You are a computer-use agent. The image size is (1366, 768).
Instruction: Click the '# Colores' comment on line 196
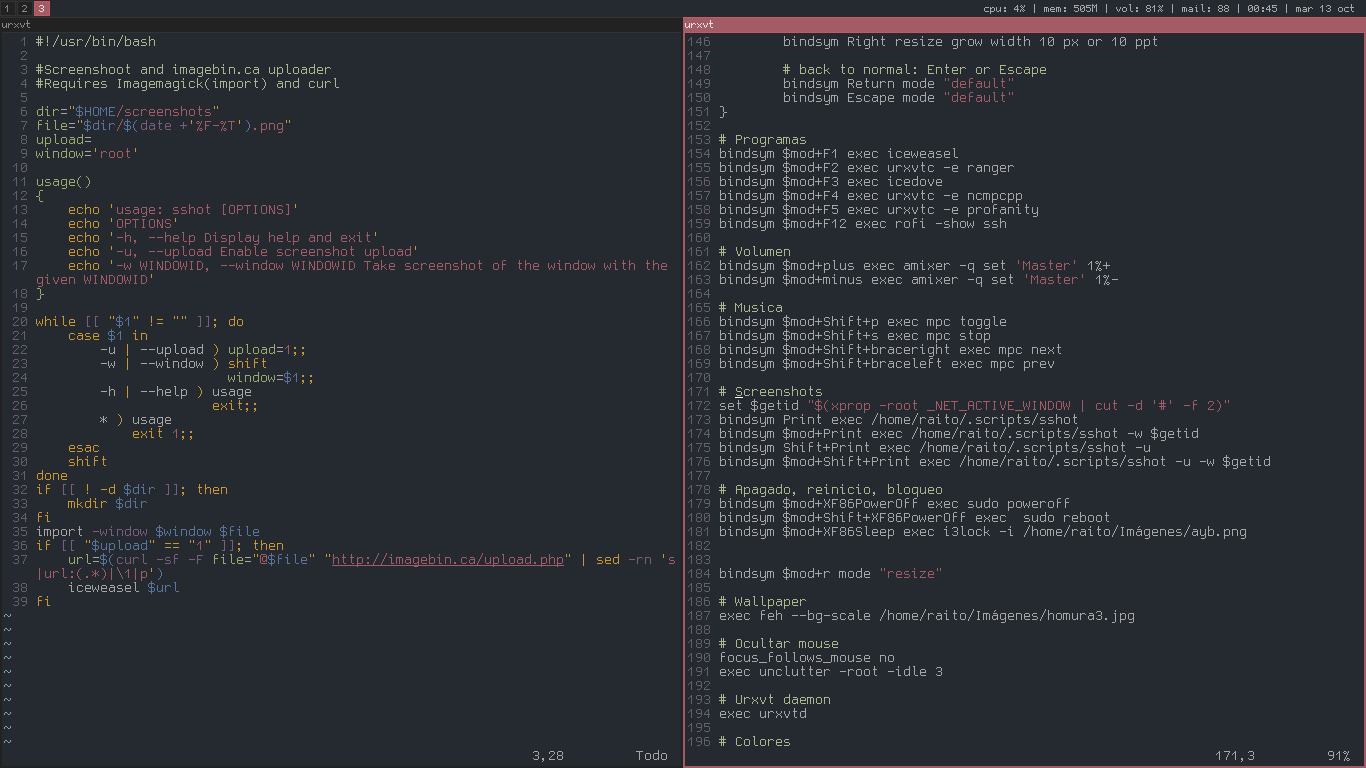(754, 742)
